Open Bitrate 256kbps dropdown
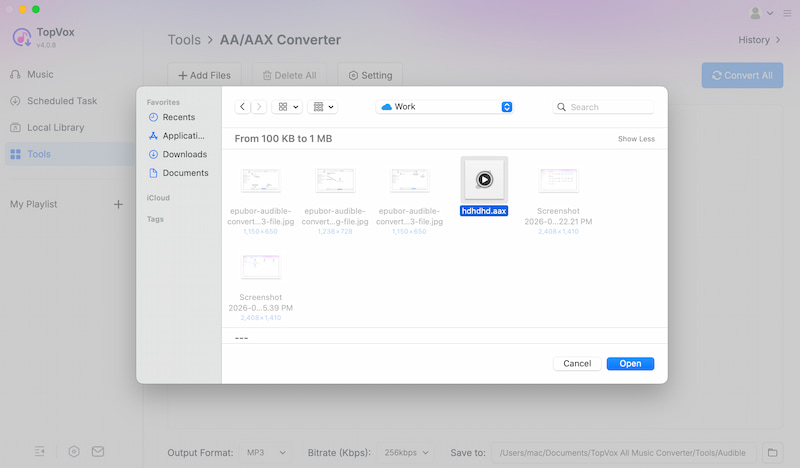 pos(406,453)
